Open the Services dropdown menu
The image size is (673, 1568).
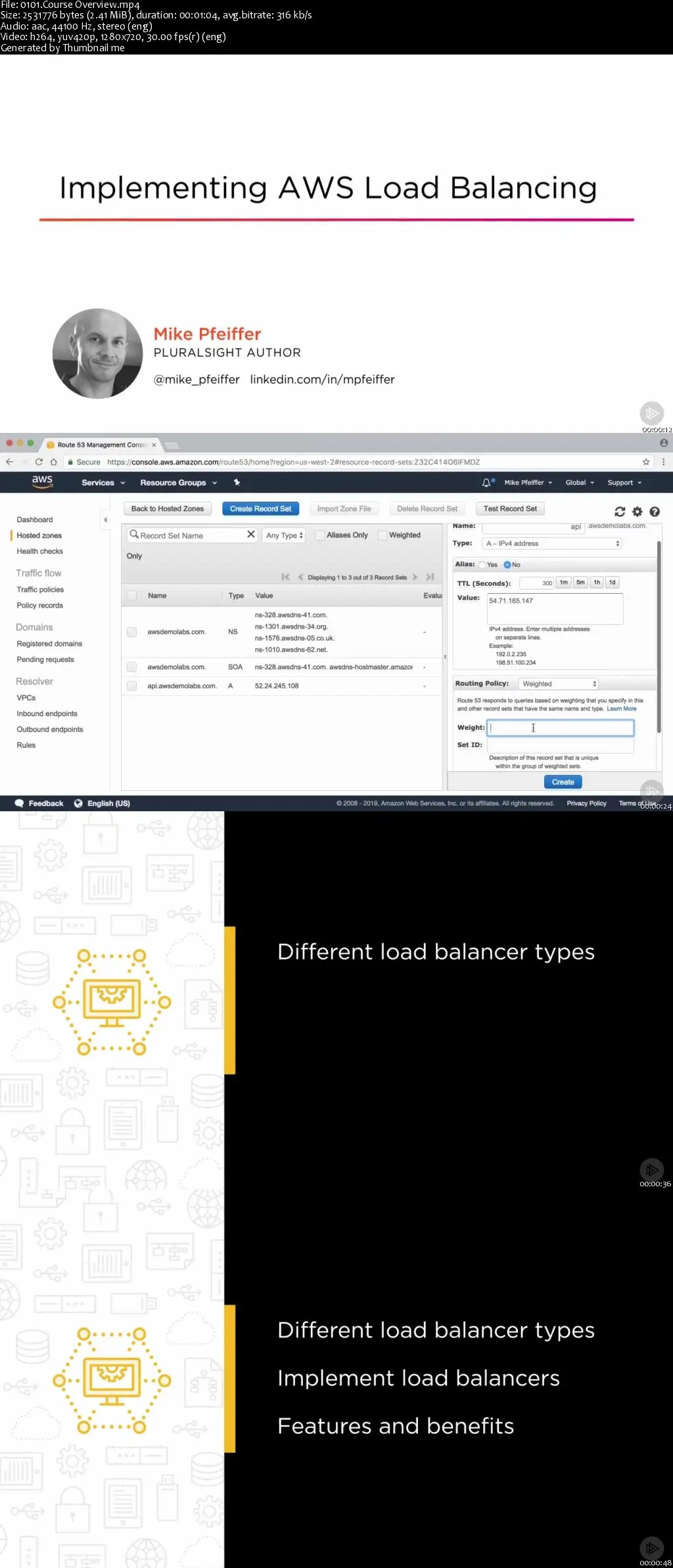point(103,482)
